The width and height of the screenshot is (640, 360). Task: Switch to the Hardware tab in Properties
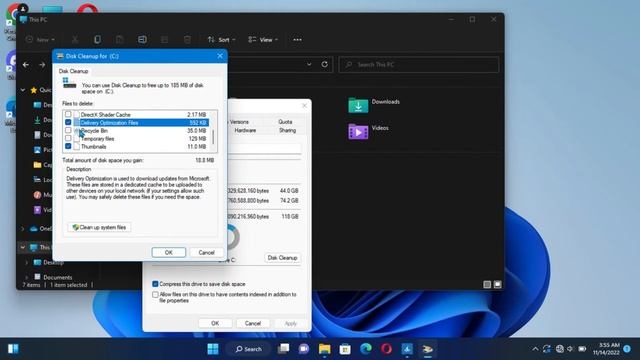(245, 130)
